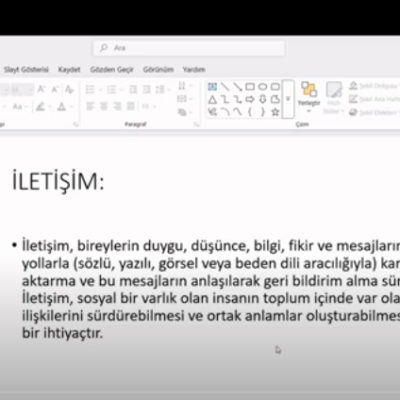
Task: Open the font size combo box
Action: pyautogui.click(x=22, y=89)
